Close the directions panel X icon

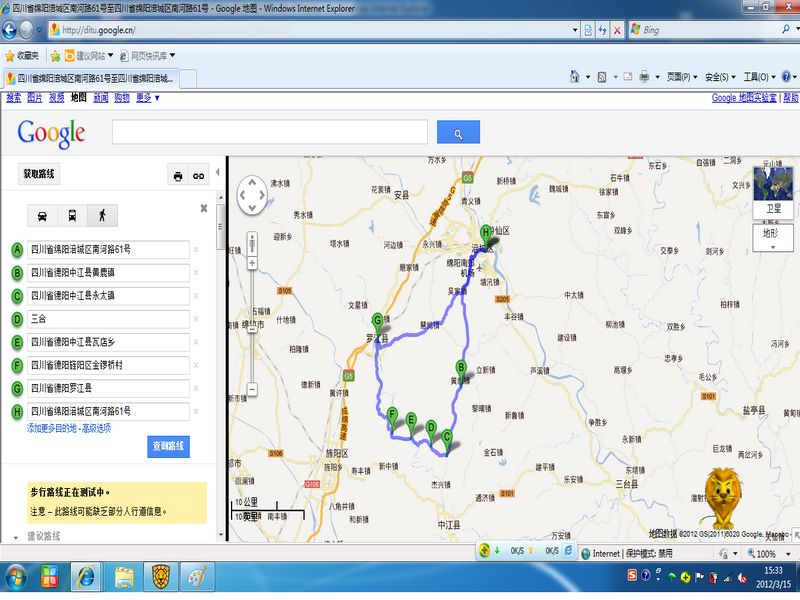(x=204, y=208)
